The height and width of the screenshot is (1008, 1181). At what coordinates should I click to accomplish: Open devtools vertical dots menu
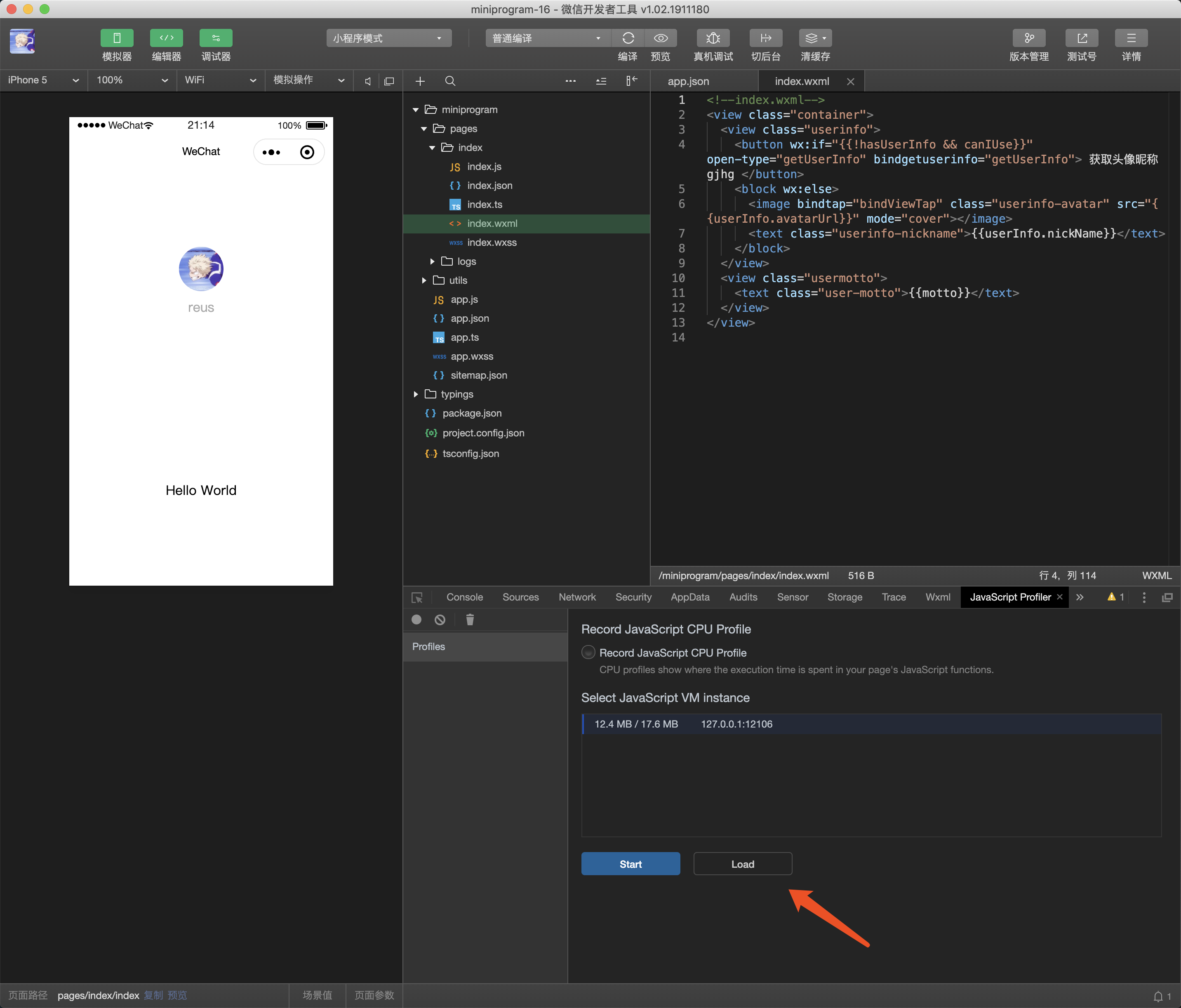[1144, 598]
